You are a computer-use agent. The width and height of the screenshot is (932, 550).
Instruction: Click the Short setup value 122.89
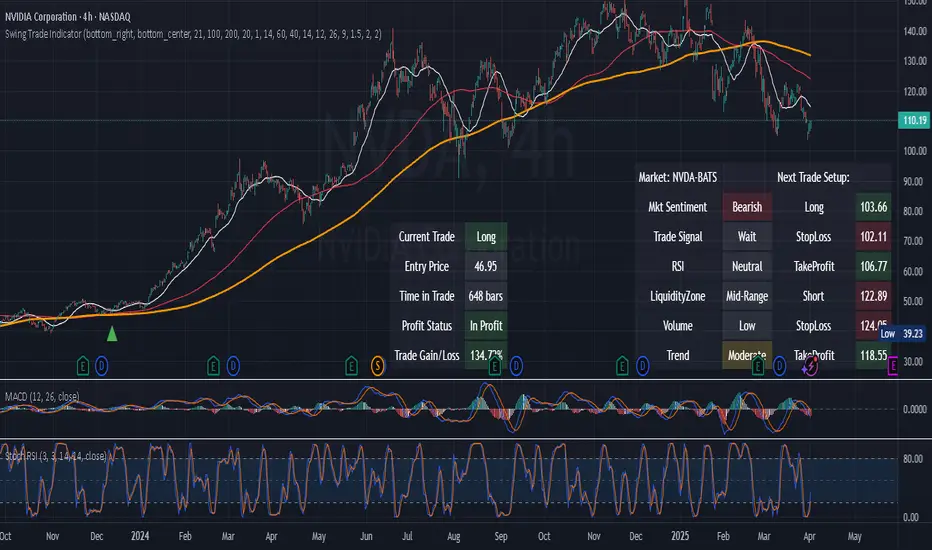[873, 296]
